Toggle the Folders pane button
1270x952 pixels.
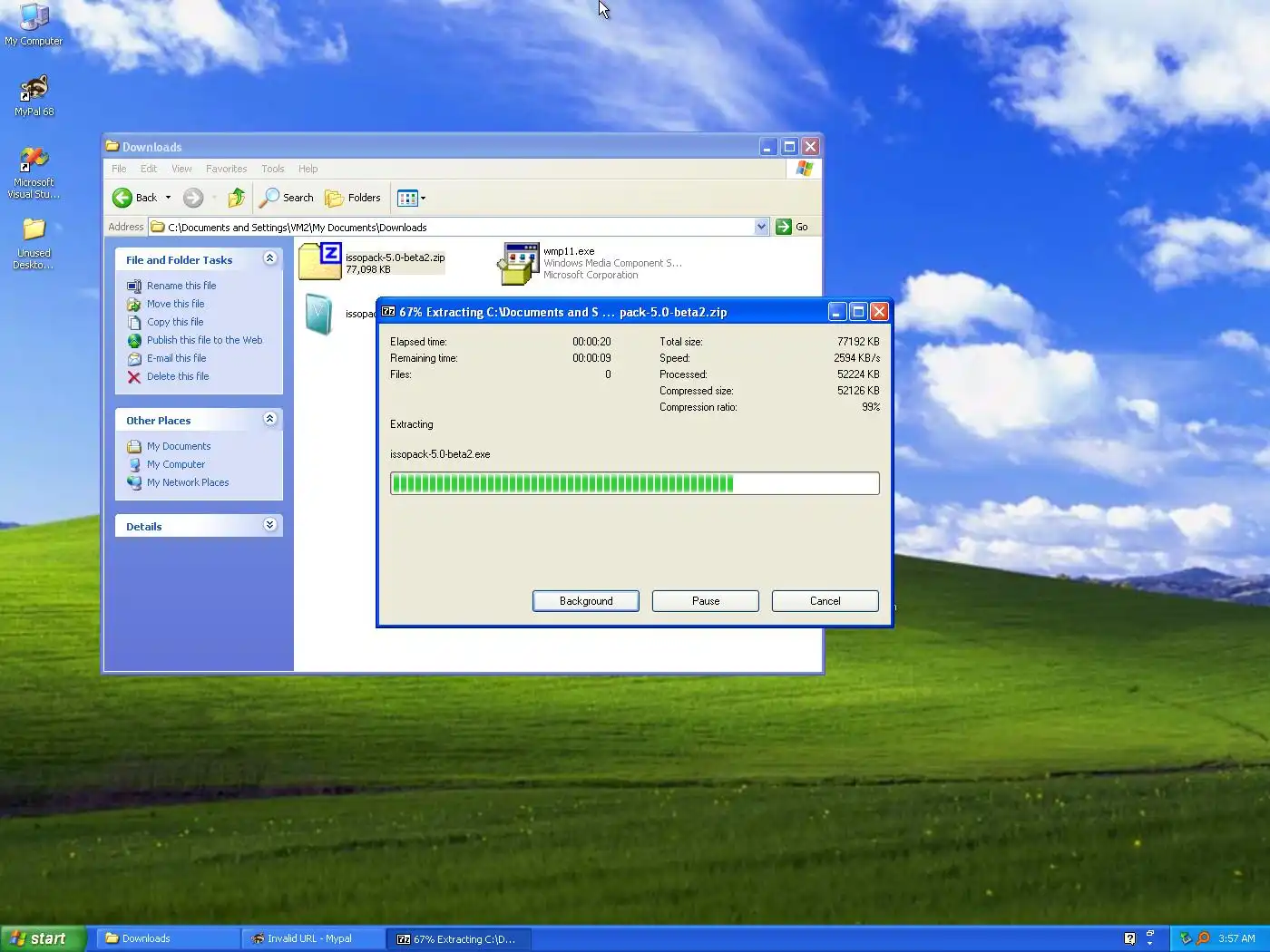(353, 198)
